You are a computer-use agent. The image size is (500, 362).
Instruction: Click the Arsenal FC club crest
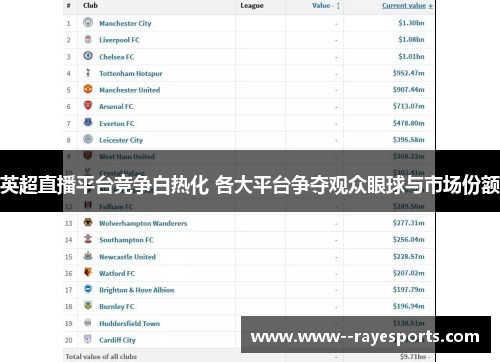pyautogui.click(x=88, y=106)
